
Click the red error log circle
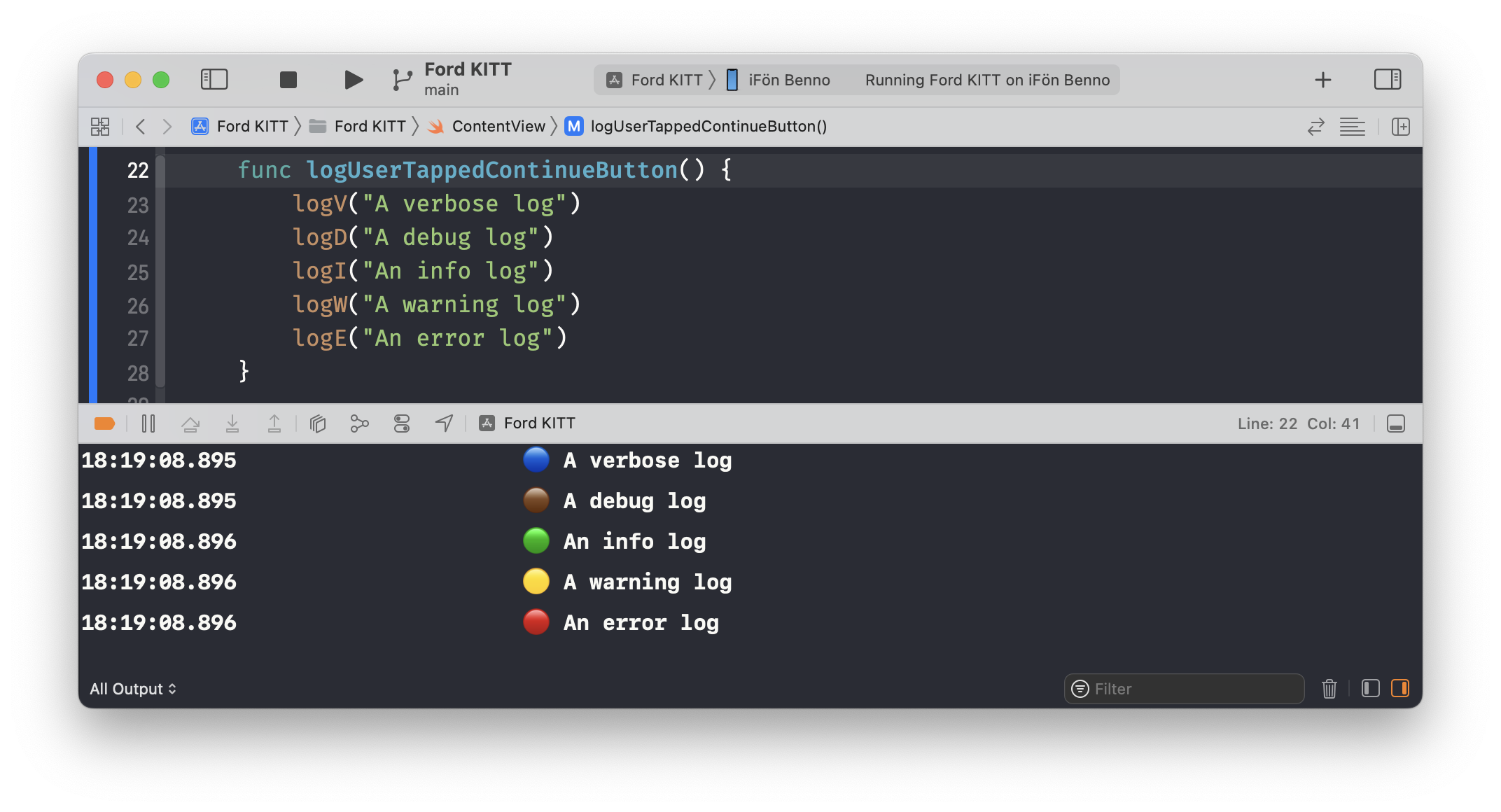(536, 622)
